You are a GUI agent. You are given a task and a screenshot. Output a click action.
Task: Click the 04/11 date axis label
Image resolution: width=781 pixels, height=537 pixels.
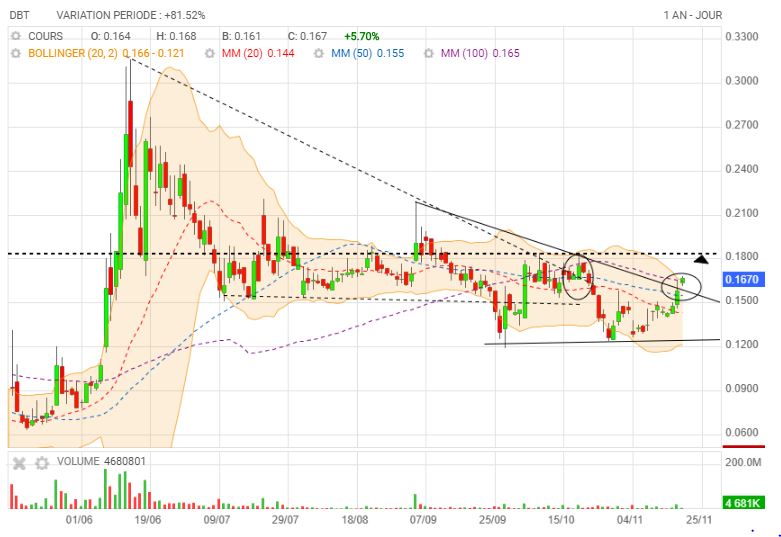[630, 520]
